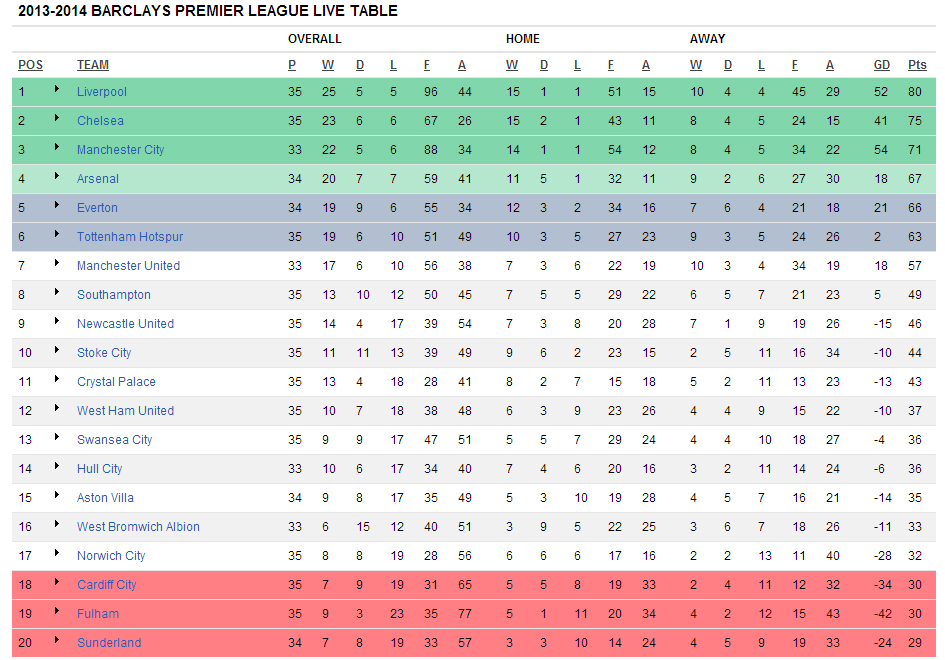Click the Fulham team link
Image resolution: width=945 pixels, height=660 pixels.
point(98,614)
